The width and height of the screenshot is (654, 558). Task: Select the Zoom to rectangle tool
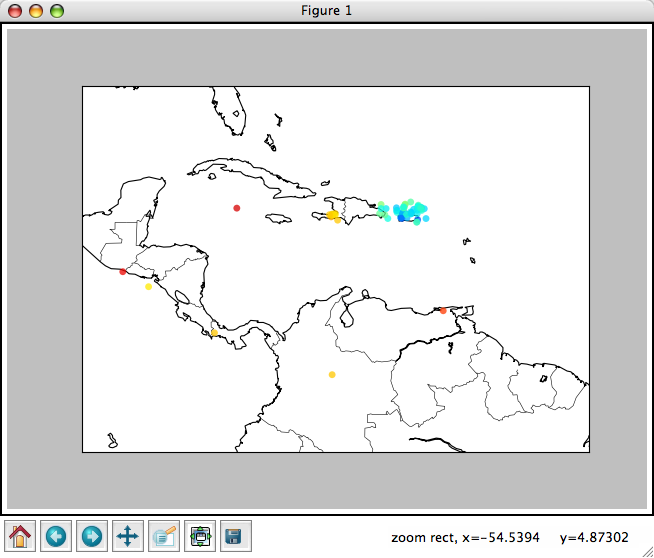[x=164, y=536]
